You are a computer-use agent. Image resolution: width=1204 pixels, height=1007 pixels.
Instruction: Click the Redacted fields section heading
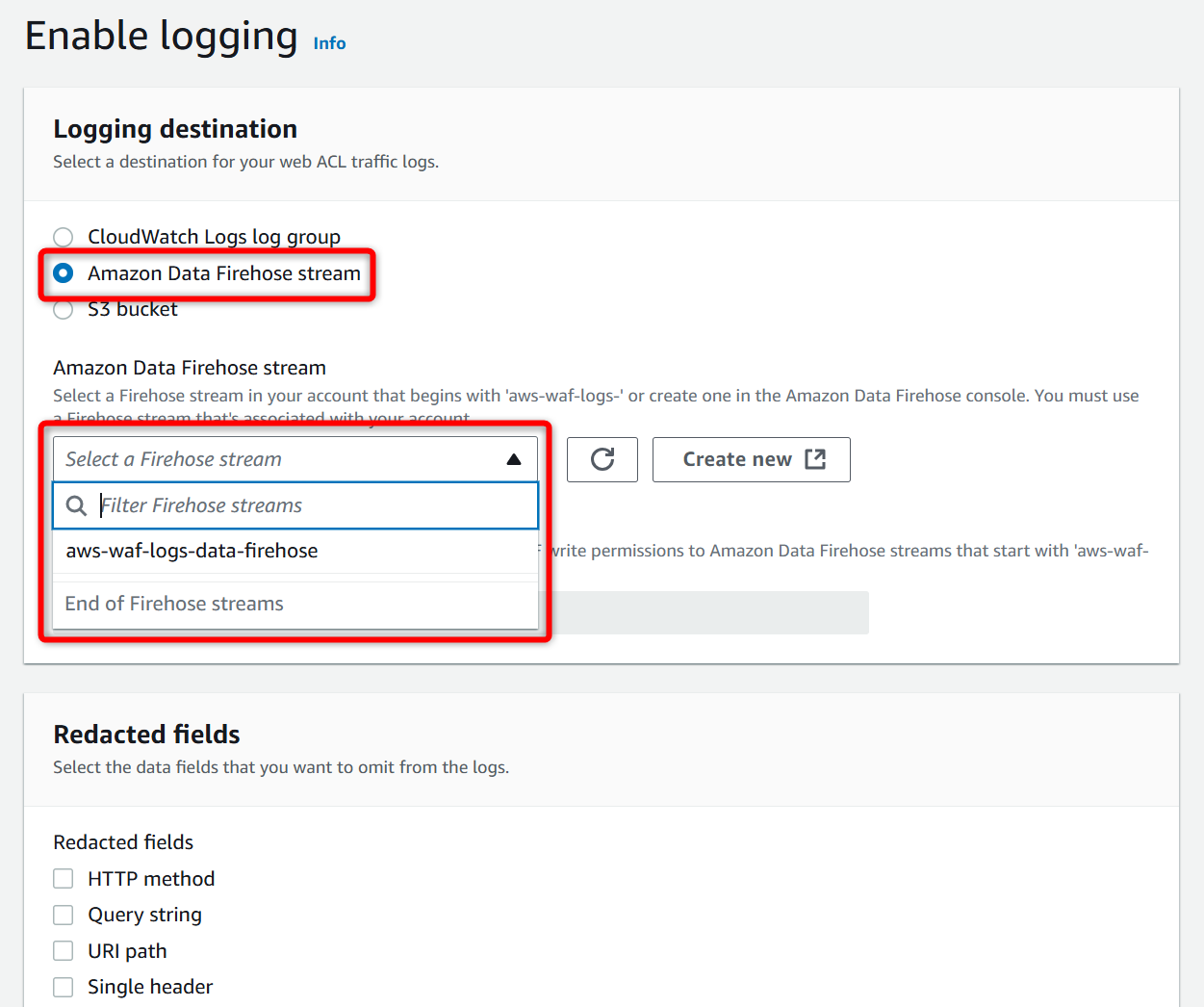coord(146,735)
